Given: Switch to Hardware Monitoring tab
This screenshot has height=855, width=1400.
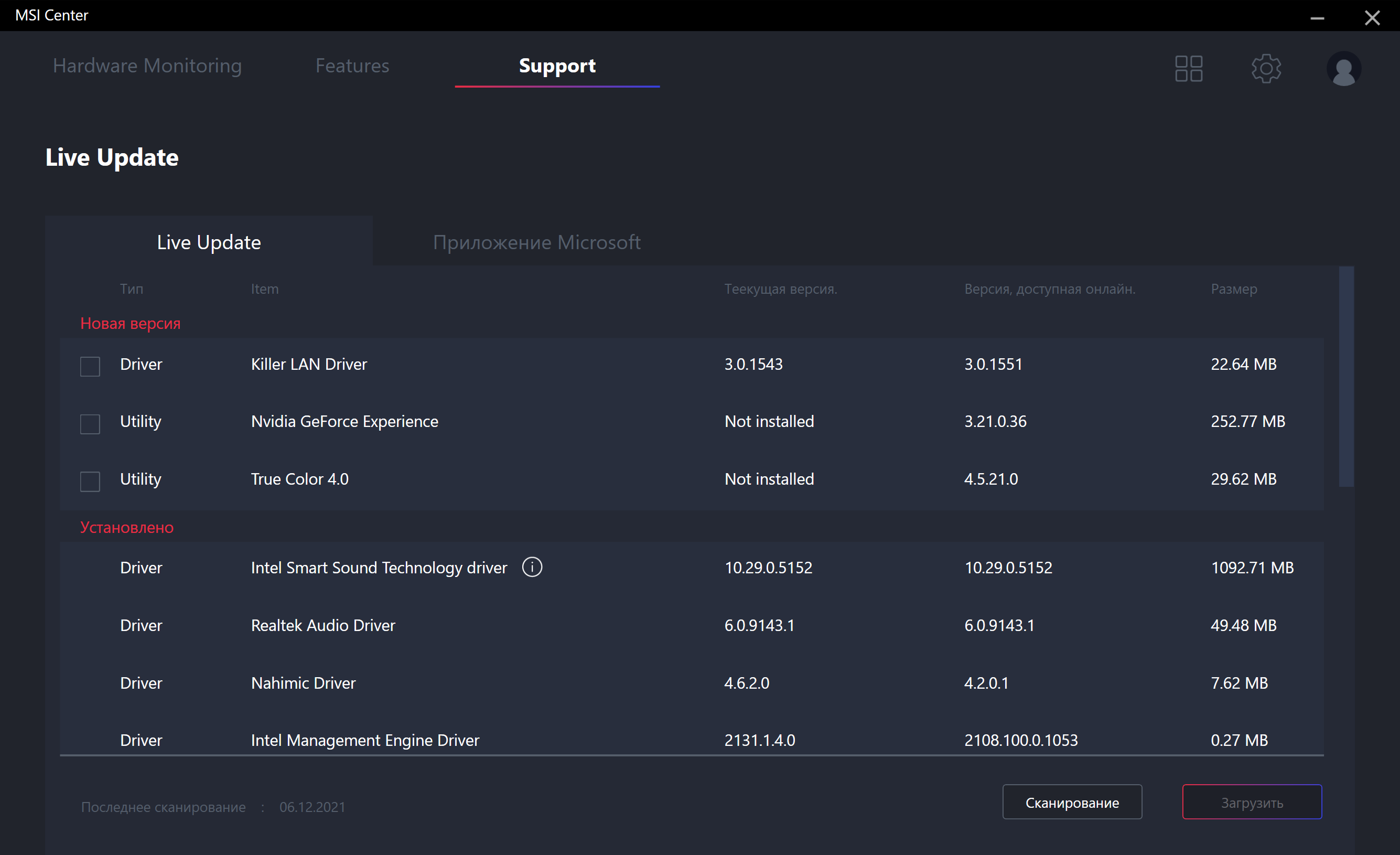Looking at the screenshot, I should (147, 66).
